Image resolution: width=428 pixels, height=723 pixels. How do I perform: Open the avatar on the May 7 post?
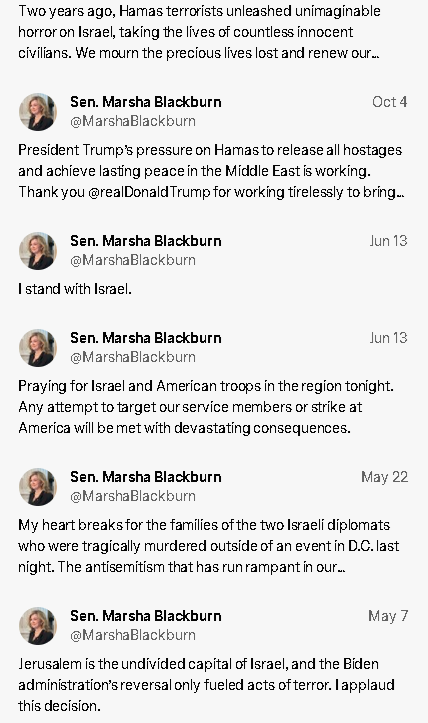click(x=38, y=626)
